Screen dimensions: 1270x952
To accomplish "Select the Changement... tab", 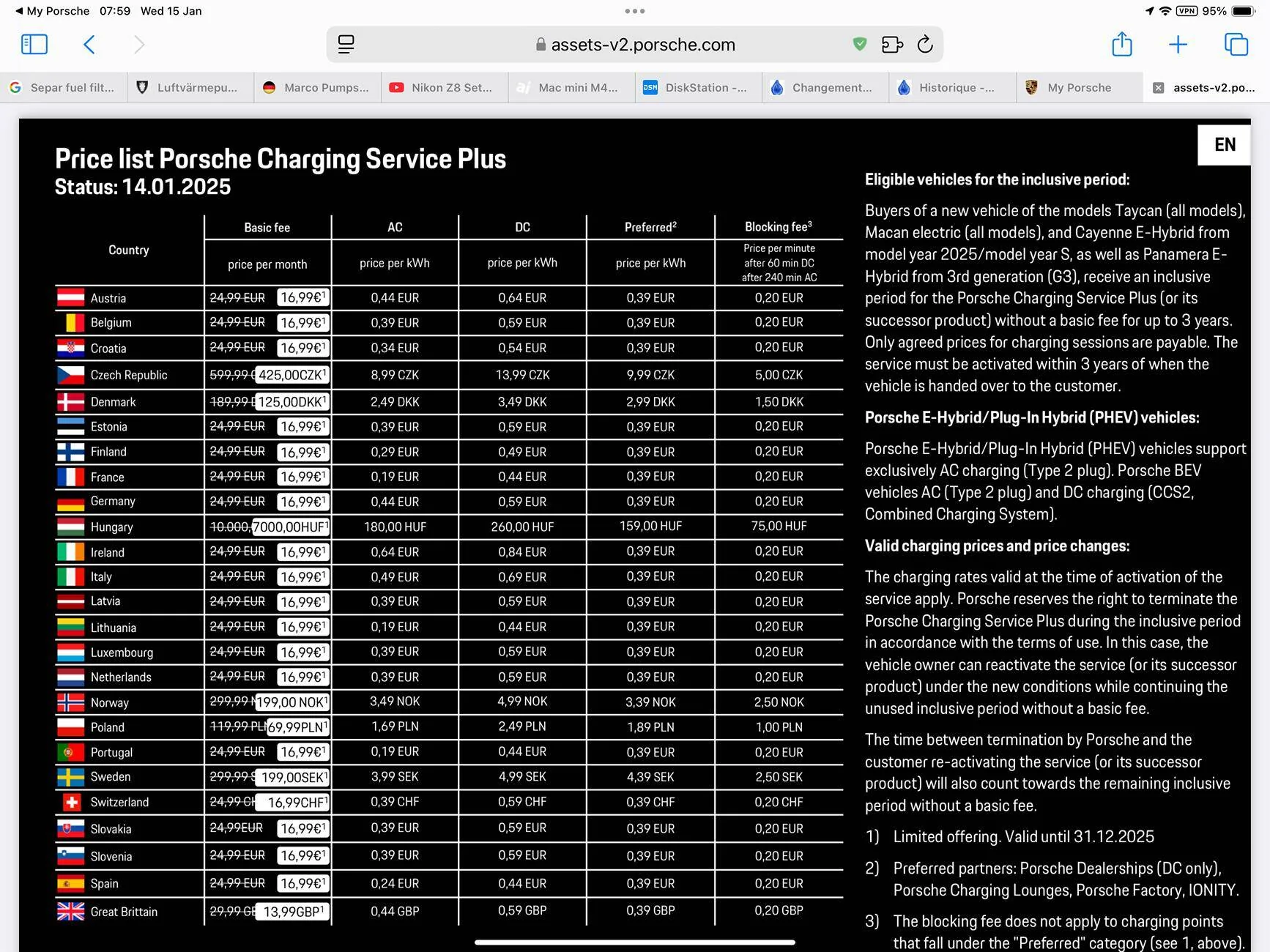I will point(825,88).
